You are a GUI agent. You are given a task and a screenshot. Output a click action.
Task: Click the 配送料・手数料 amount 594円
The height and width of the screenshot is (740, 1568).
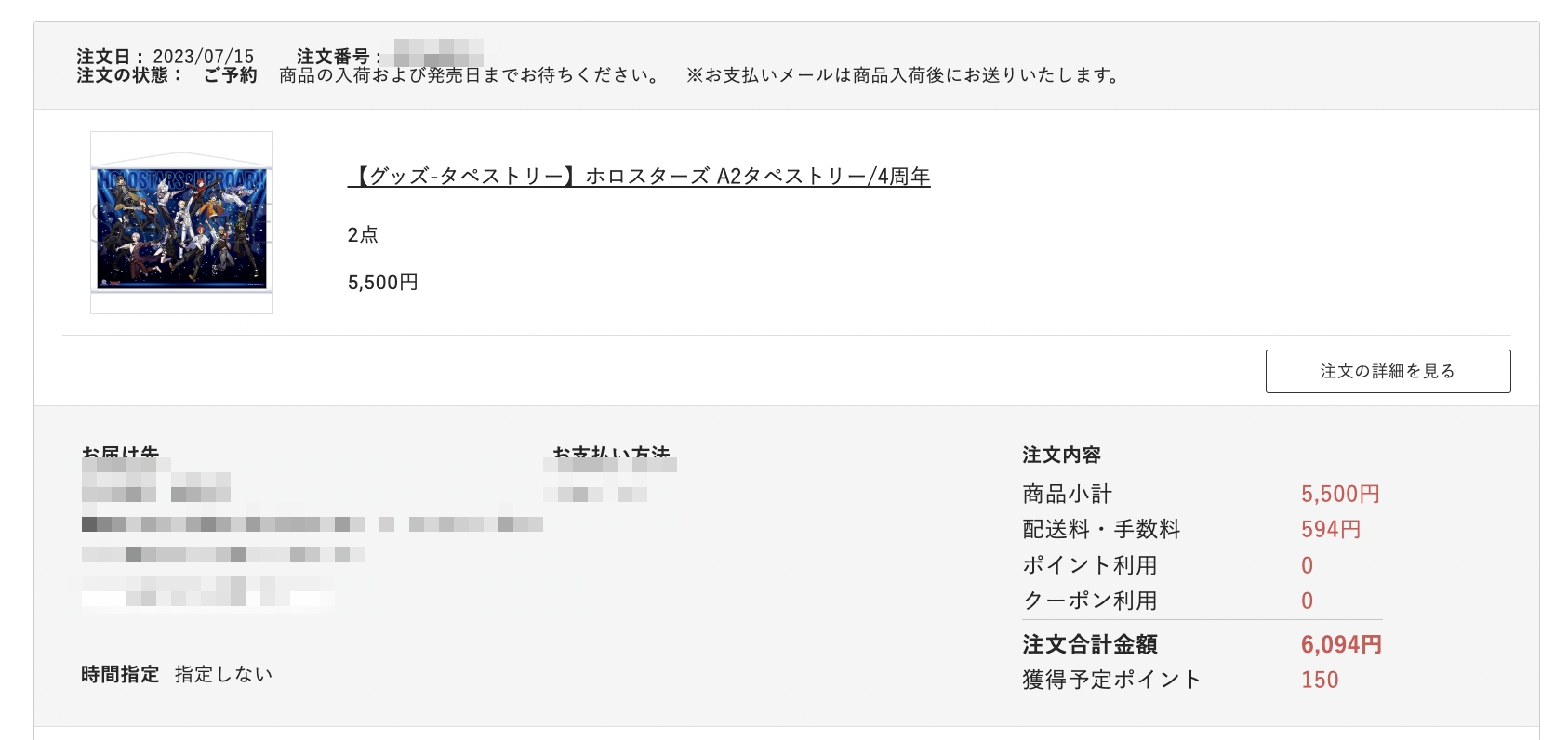coord(1331,529)
